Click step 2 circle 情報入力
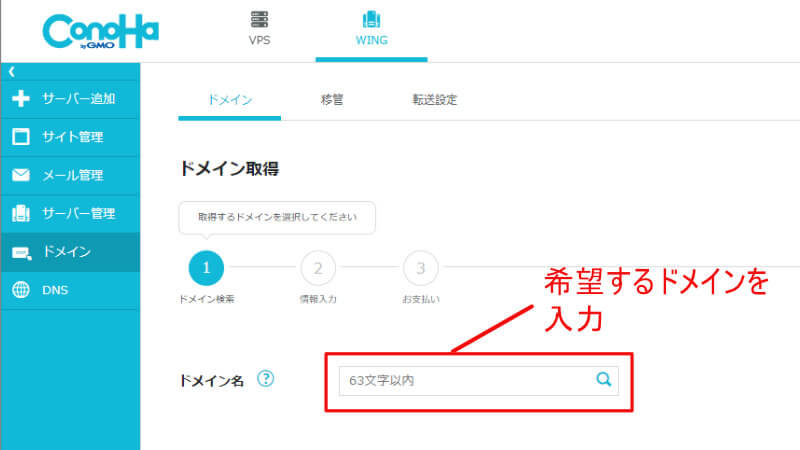This screenshot has height=450, width=800. pos(318,267)
